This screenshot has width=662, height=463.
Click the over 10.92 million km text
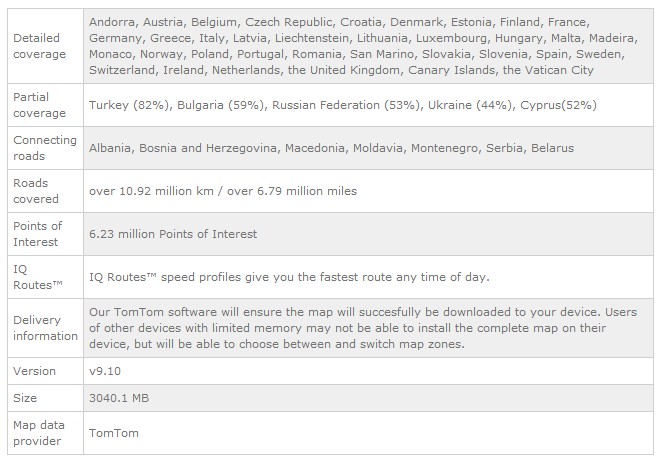tap(151, 191)
